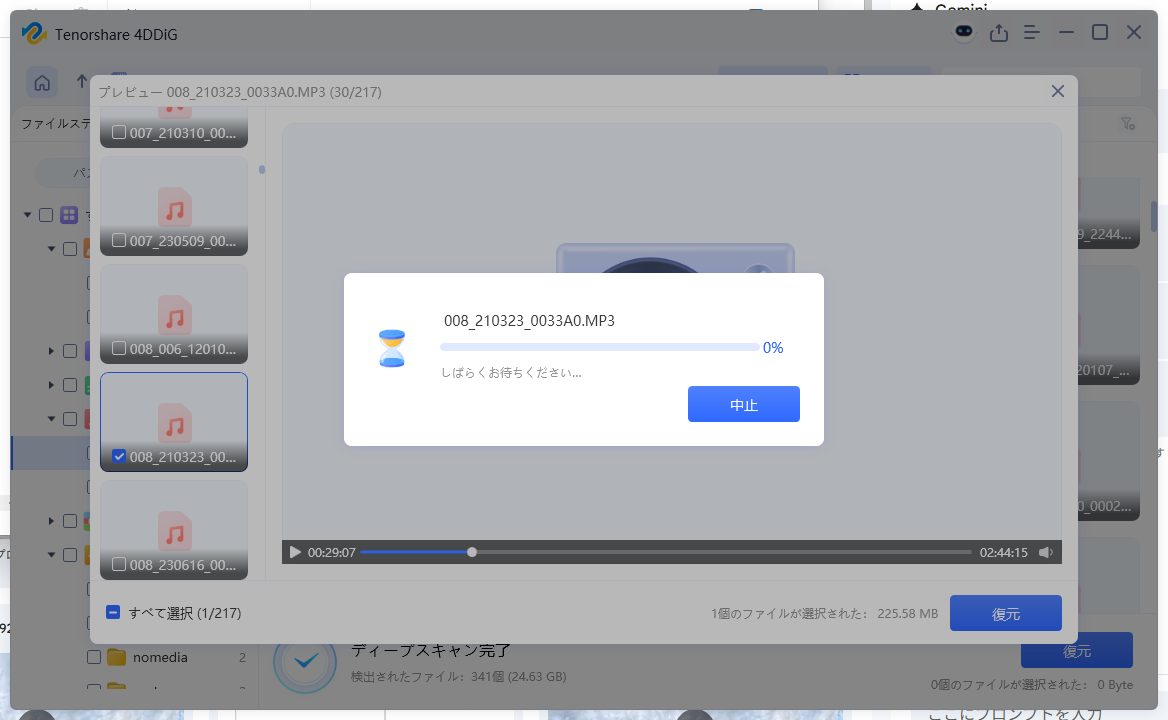This screenshot has width=1168, height=720.
Task: Mute audio using the speaker icon
Action: (x=1045, y=552)
